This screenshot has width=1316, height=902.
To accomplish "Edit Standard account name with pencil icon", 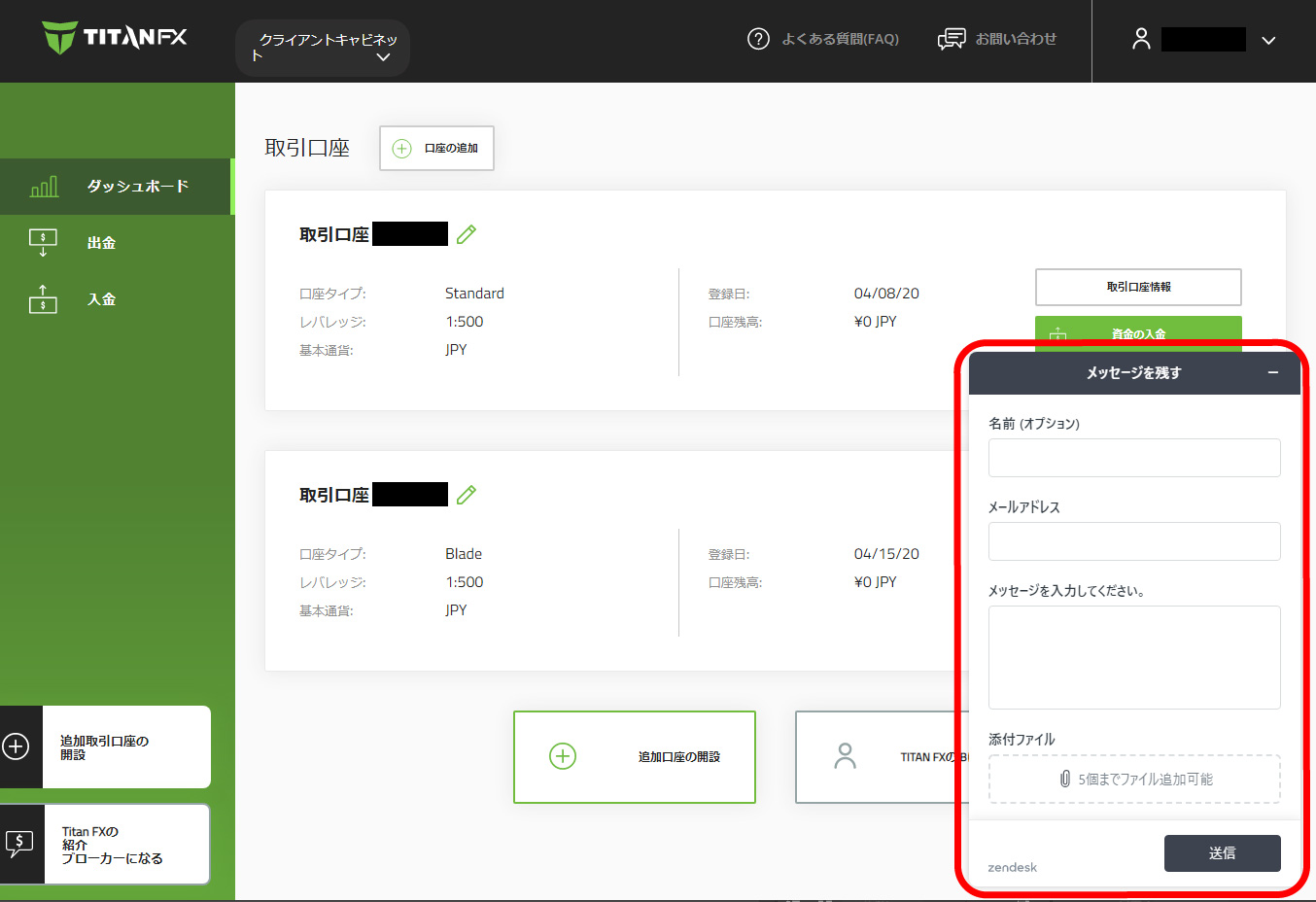I will (x=467, y=234).
